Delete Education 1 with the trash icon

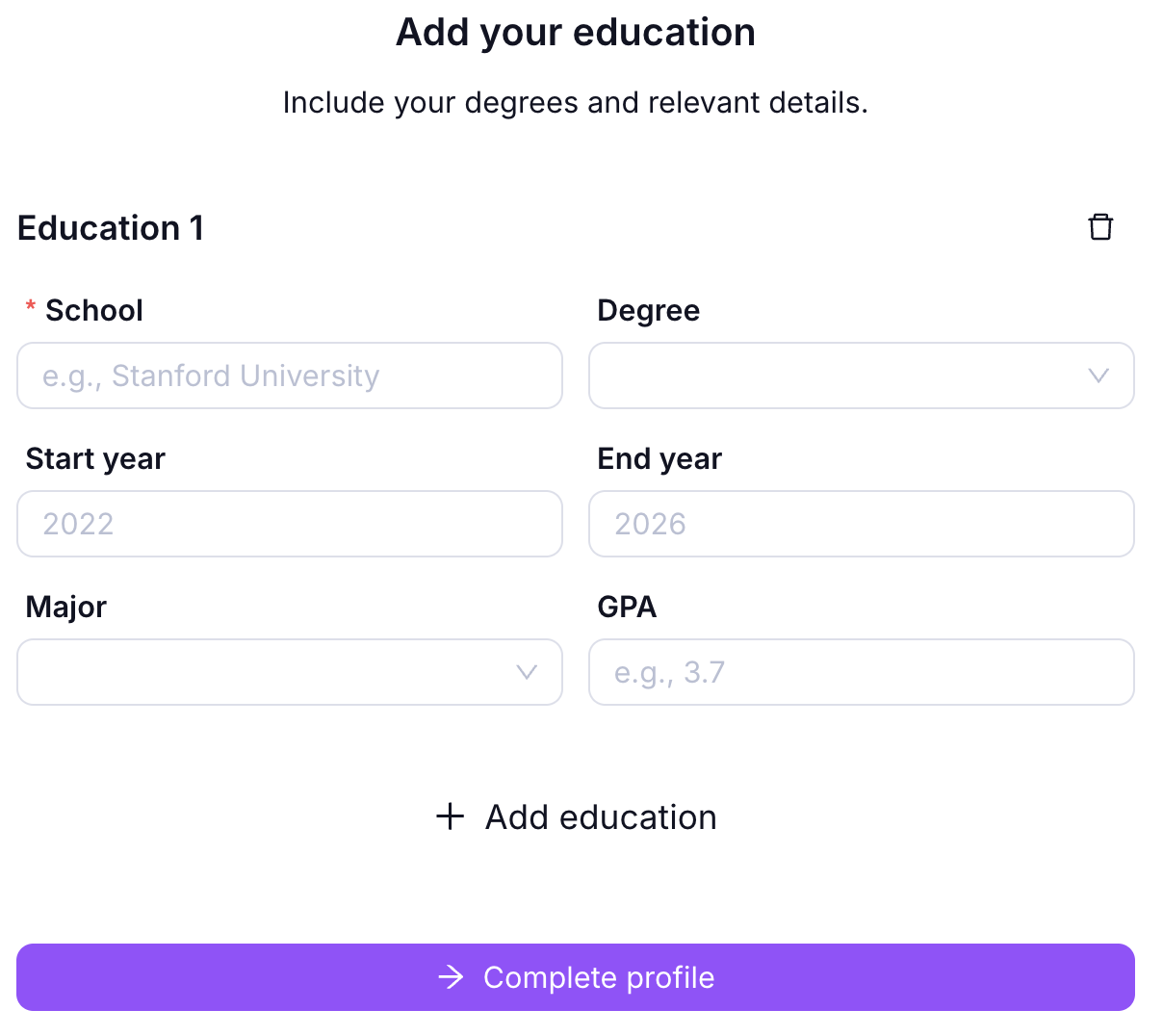pos(1100,227)
